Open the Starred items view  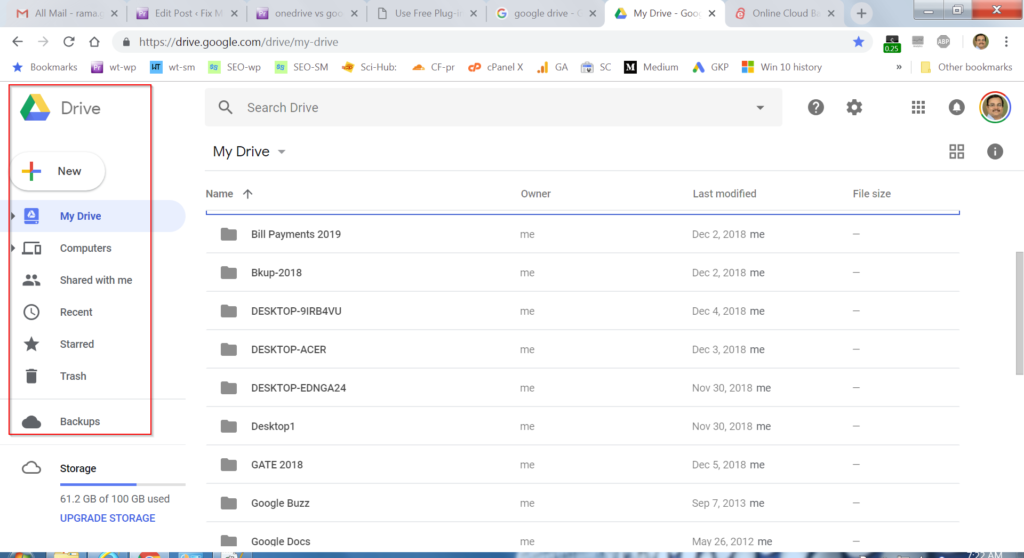point(76,344)
